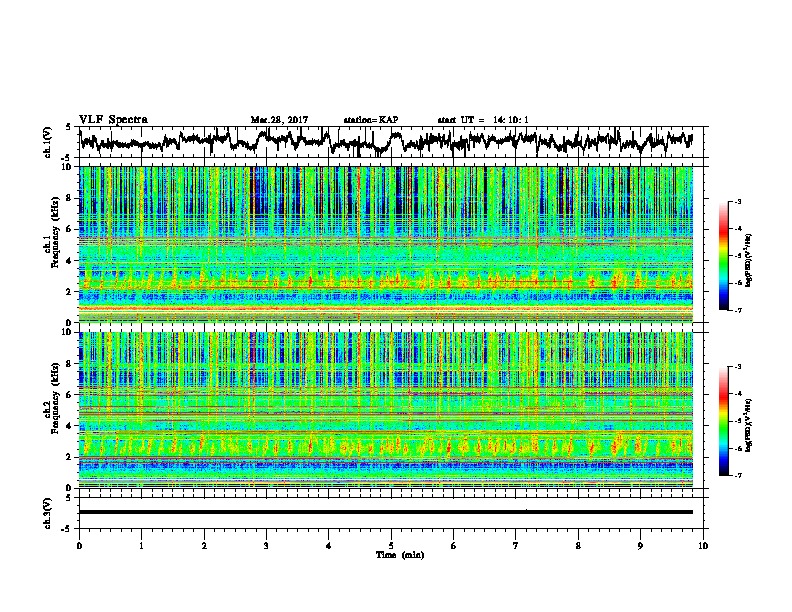Screen dimensions: 792x612
Task: Click the "2" kHz tick of ch.1 spectrogram
Action: click(x=70, y=292)
